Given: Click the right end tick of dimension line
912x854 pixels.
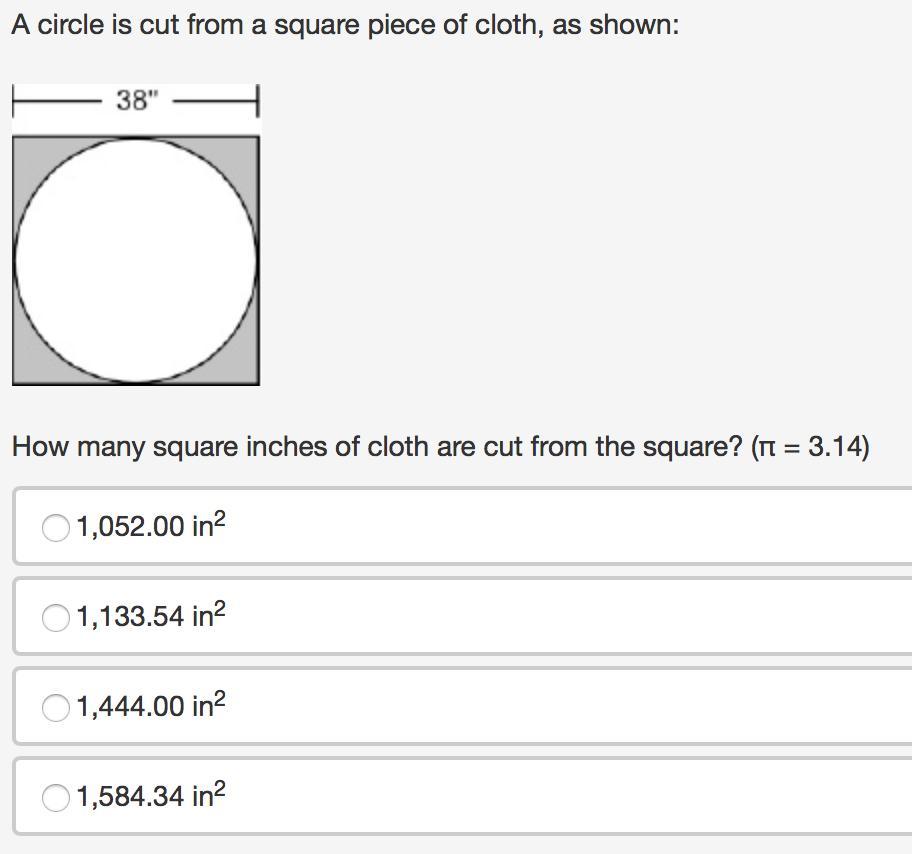Looking at the screenshot, I should pos(258,101).
